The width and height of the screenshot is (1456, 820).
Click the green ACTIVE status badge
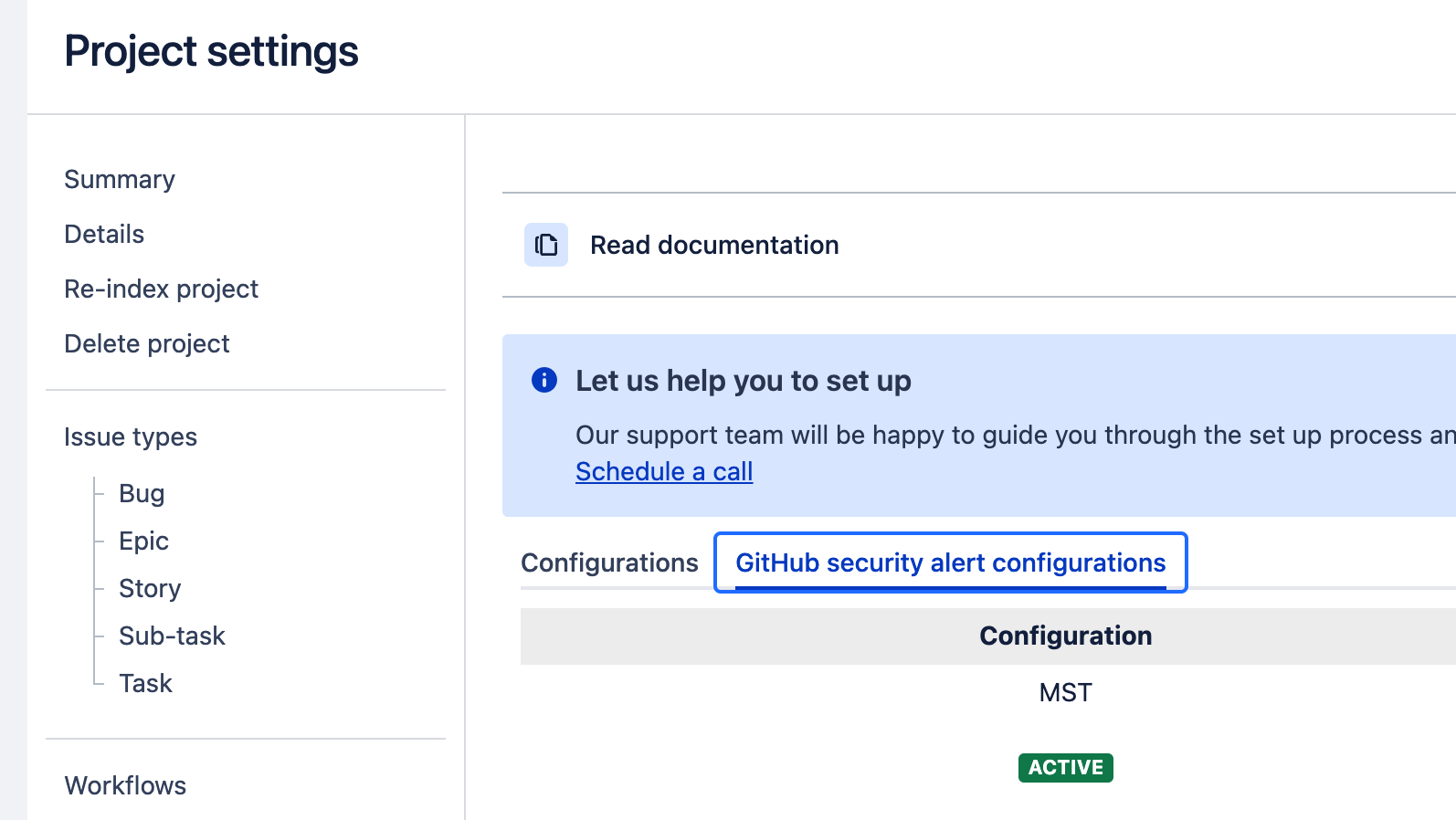click(x=1065, y=767)
